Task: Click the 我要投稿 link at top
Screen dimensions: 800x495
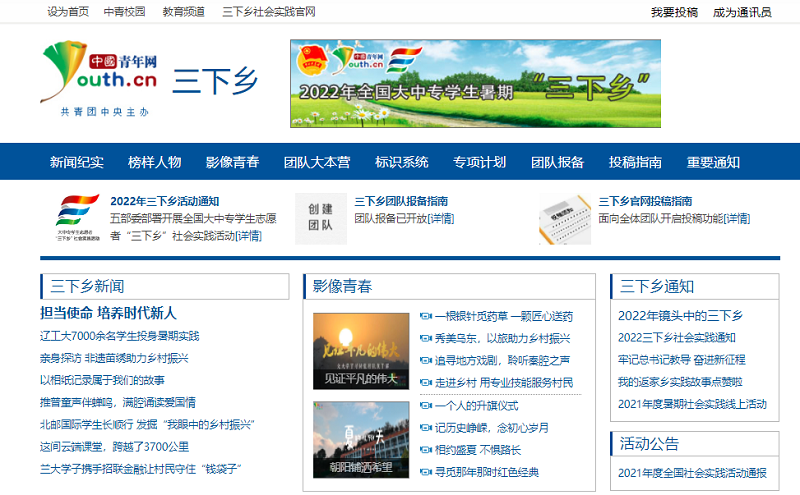Action: point(674,12)
